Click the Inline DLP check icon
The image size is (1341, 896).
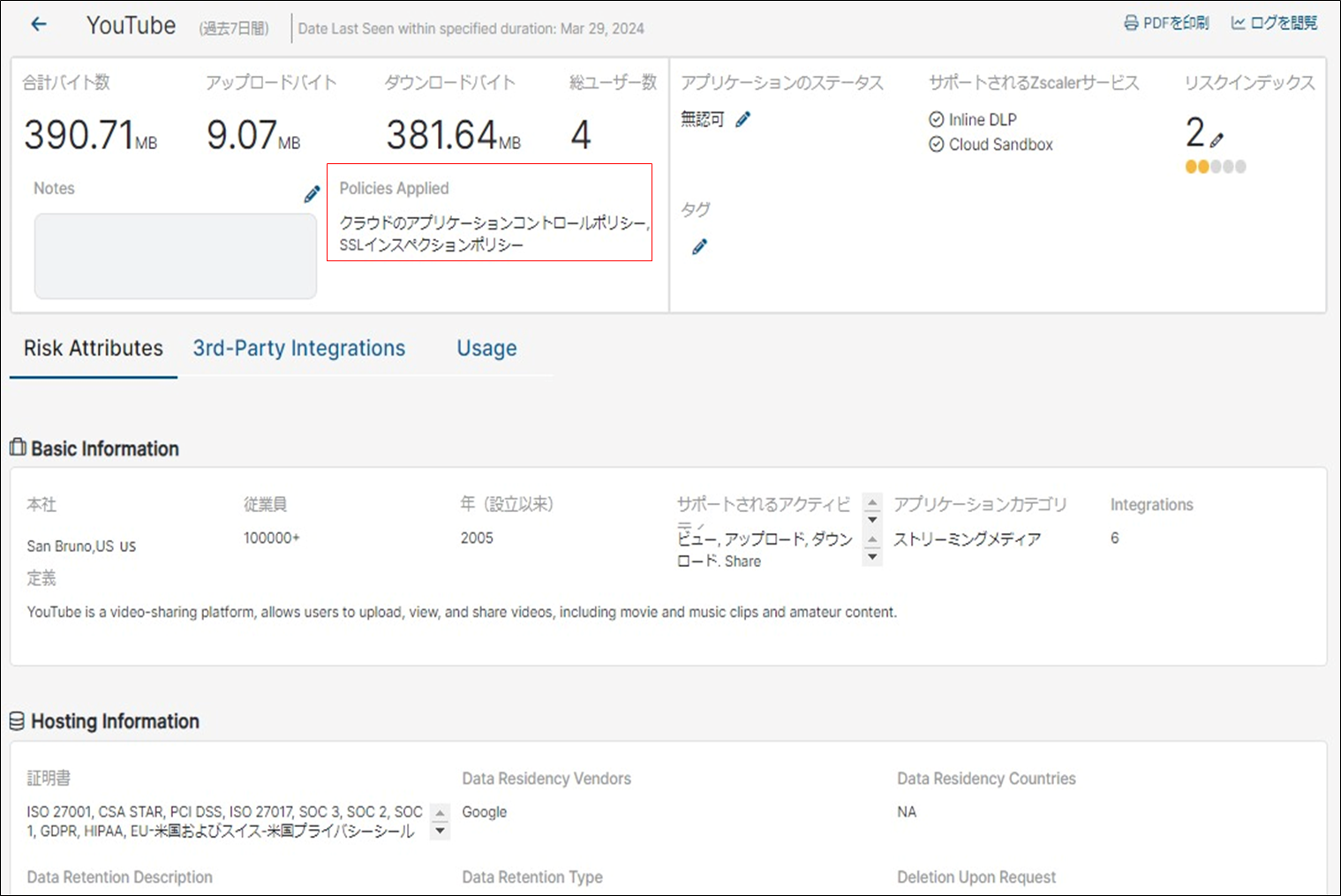pyautogui.click(x=937, y=119)
